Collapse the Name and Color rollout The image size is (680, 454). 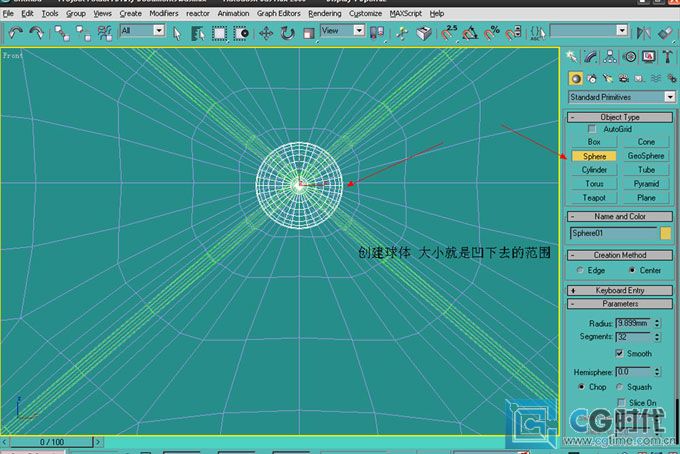pyautogui.click(x=620, y=216)
